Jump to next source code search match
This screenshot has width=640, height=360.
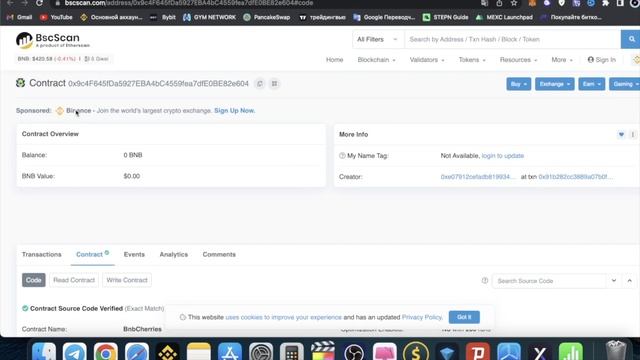(x=613, y=280)
